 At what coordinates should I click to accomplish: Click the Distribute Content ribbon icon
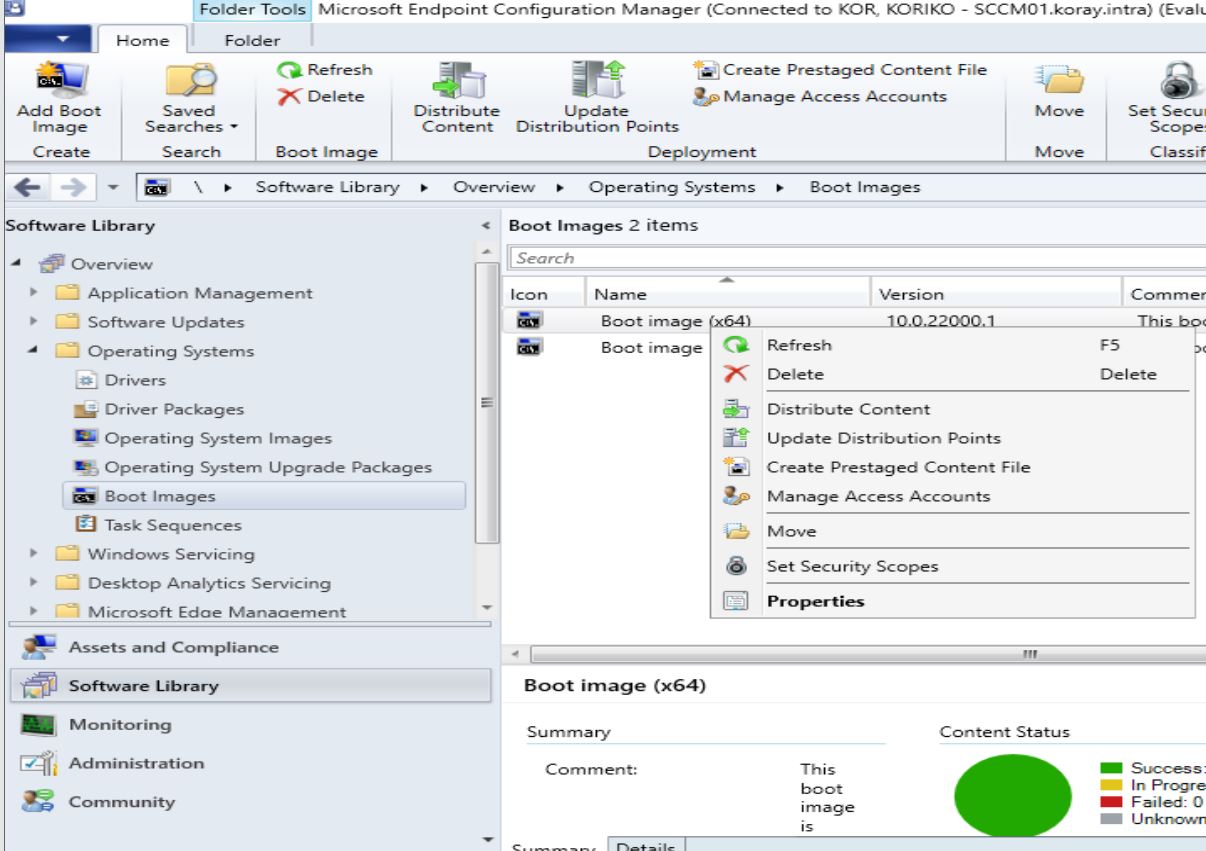[456, 95]
